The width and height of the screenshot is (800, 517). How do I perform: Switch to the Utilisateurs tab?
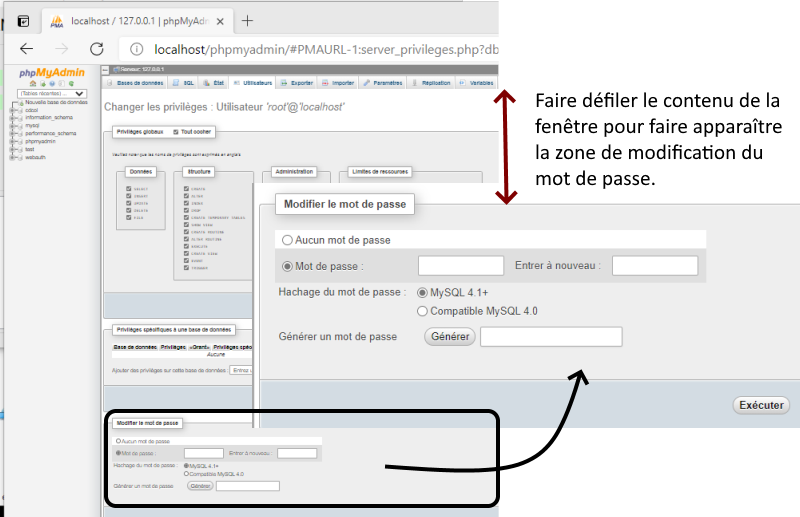coord(252,83)
